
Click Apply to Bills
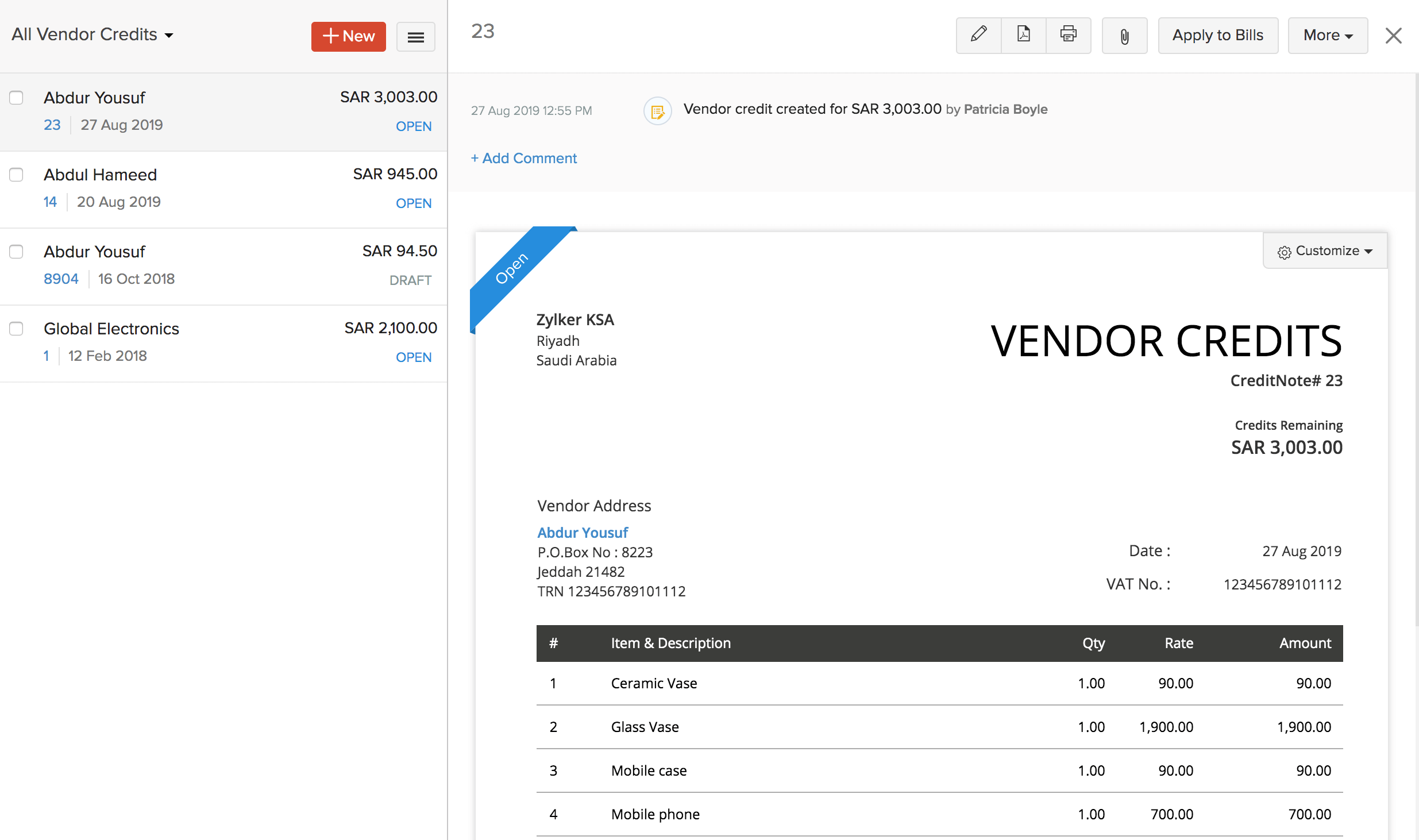[x=1217, y=35]
